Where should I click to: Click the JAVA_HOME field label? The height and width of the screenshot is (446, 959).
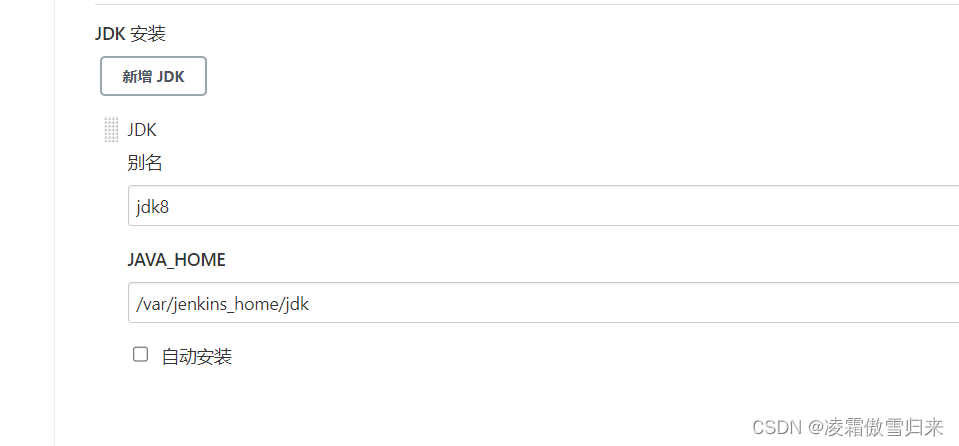pos(176,260)
